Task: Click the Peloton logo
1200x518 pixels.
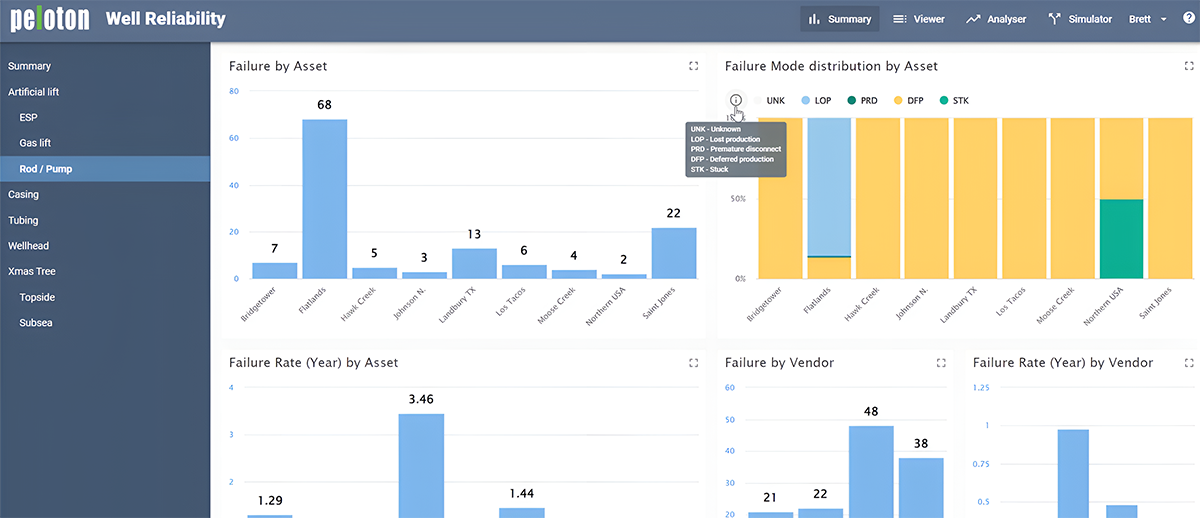Action: pyautogui.click(x=51, y=18)
